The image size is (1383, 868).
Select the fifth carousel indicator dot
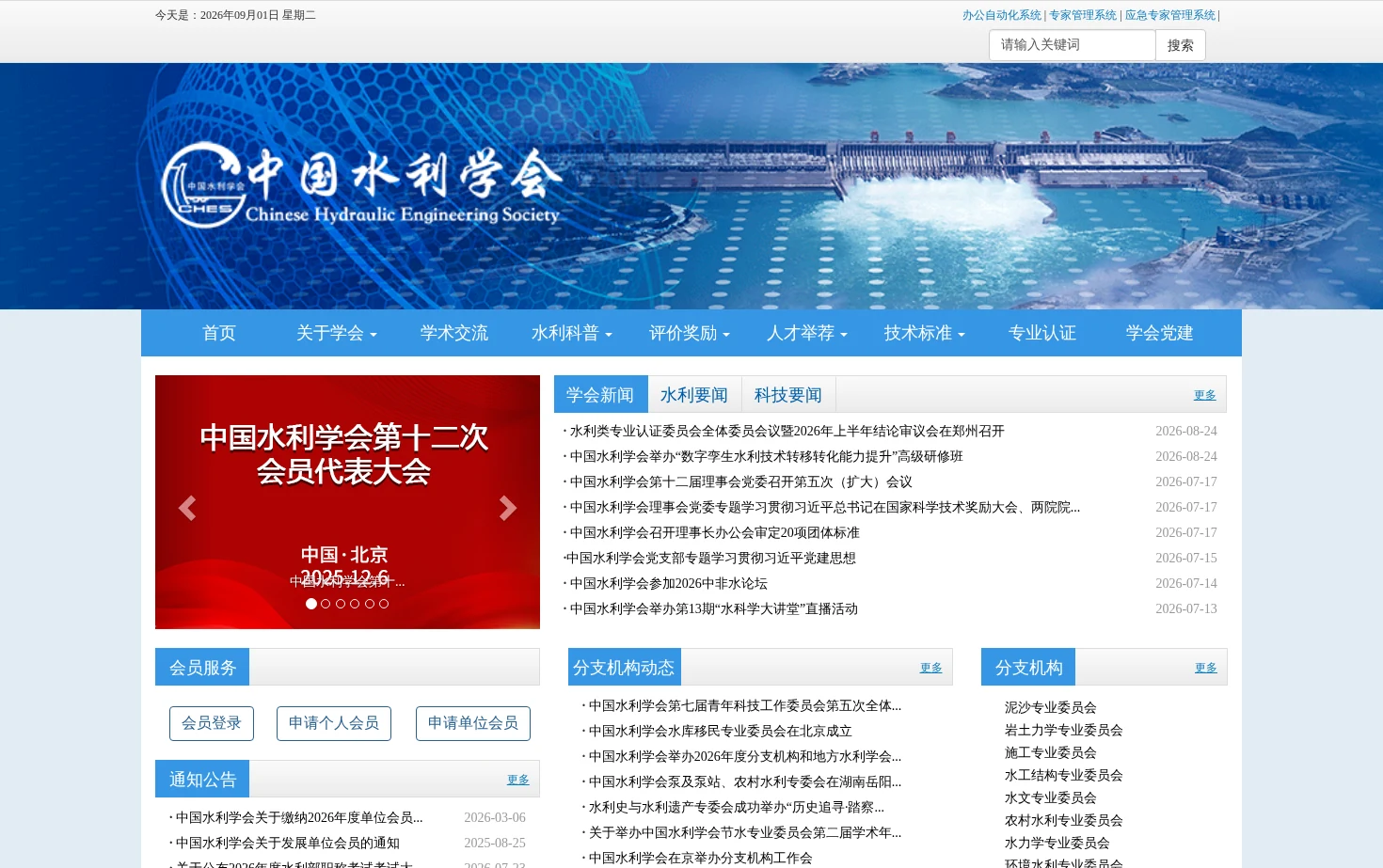[370, 604]
